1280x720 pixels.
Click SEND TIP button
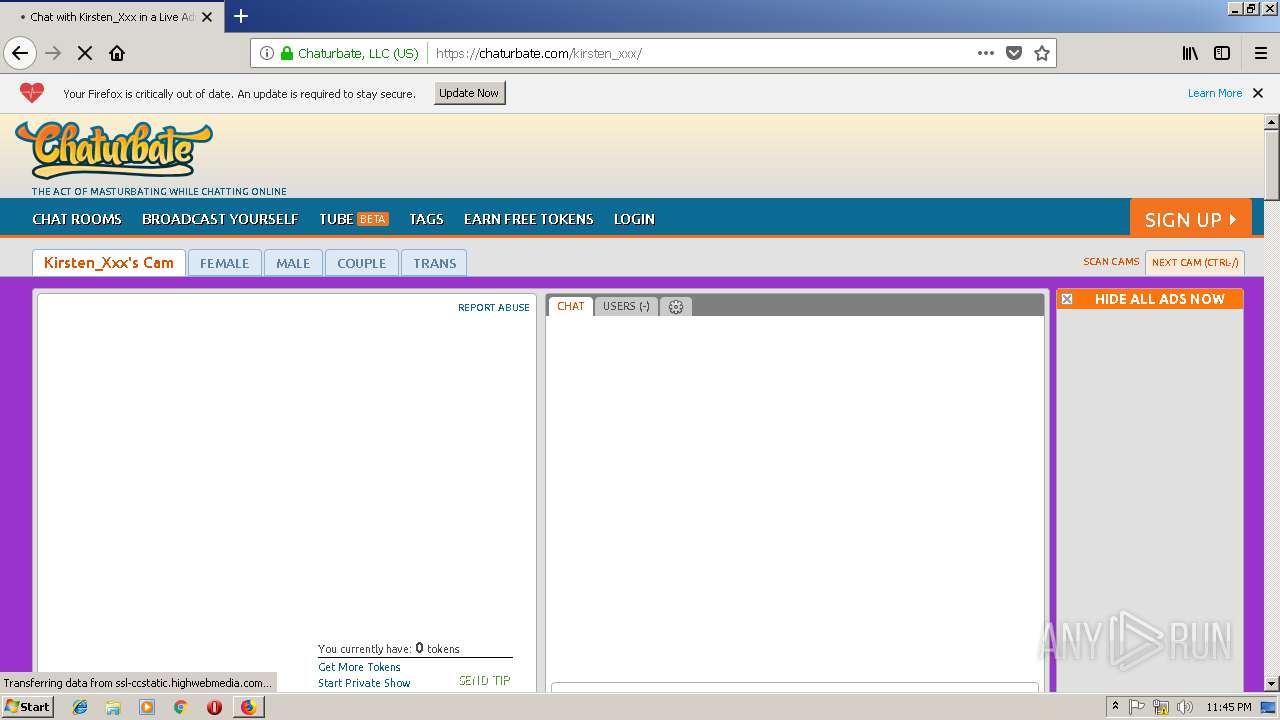(485, 681)
